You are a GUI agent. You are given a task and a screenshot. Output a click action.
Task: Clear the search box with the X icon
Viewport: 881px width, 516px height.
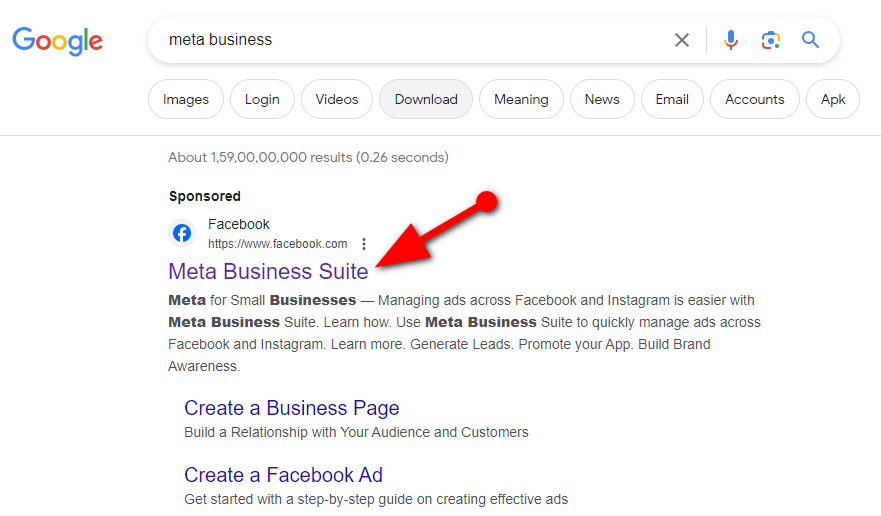pos(682,40)
